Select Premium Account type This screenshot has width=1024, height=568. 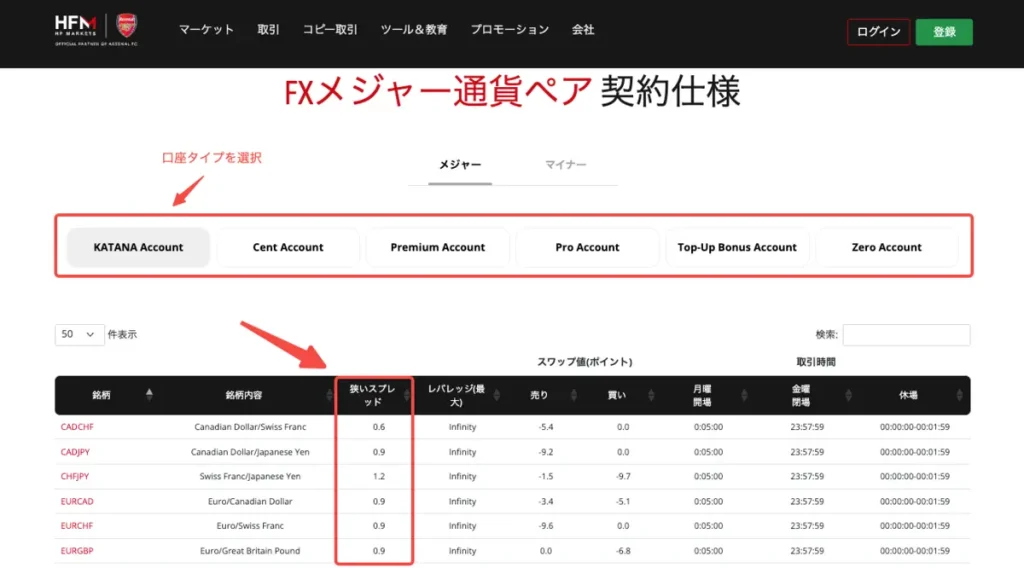(438, 247)
